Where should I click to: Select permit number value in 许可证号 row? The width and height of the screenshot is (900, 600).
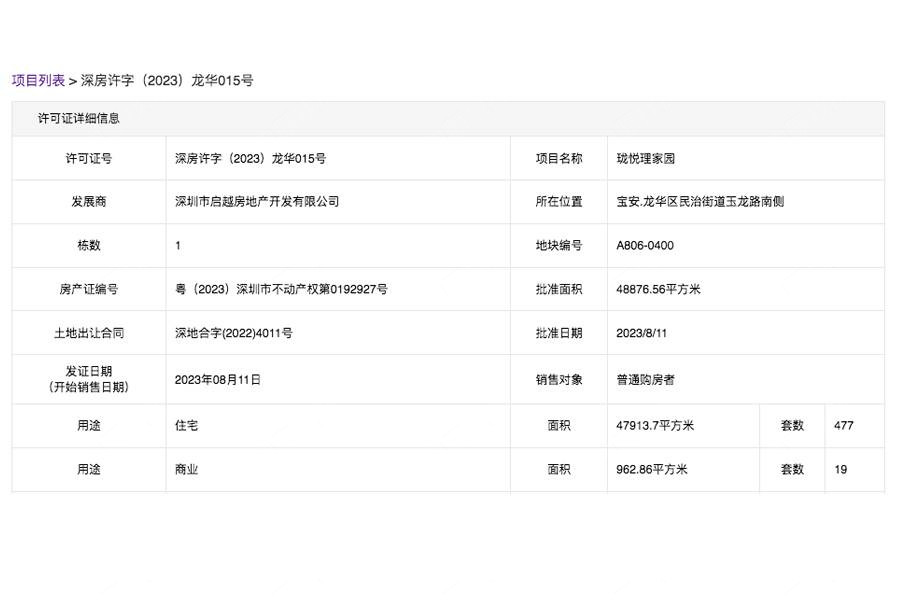(250, 158)
